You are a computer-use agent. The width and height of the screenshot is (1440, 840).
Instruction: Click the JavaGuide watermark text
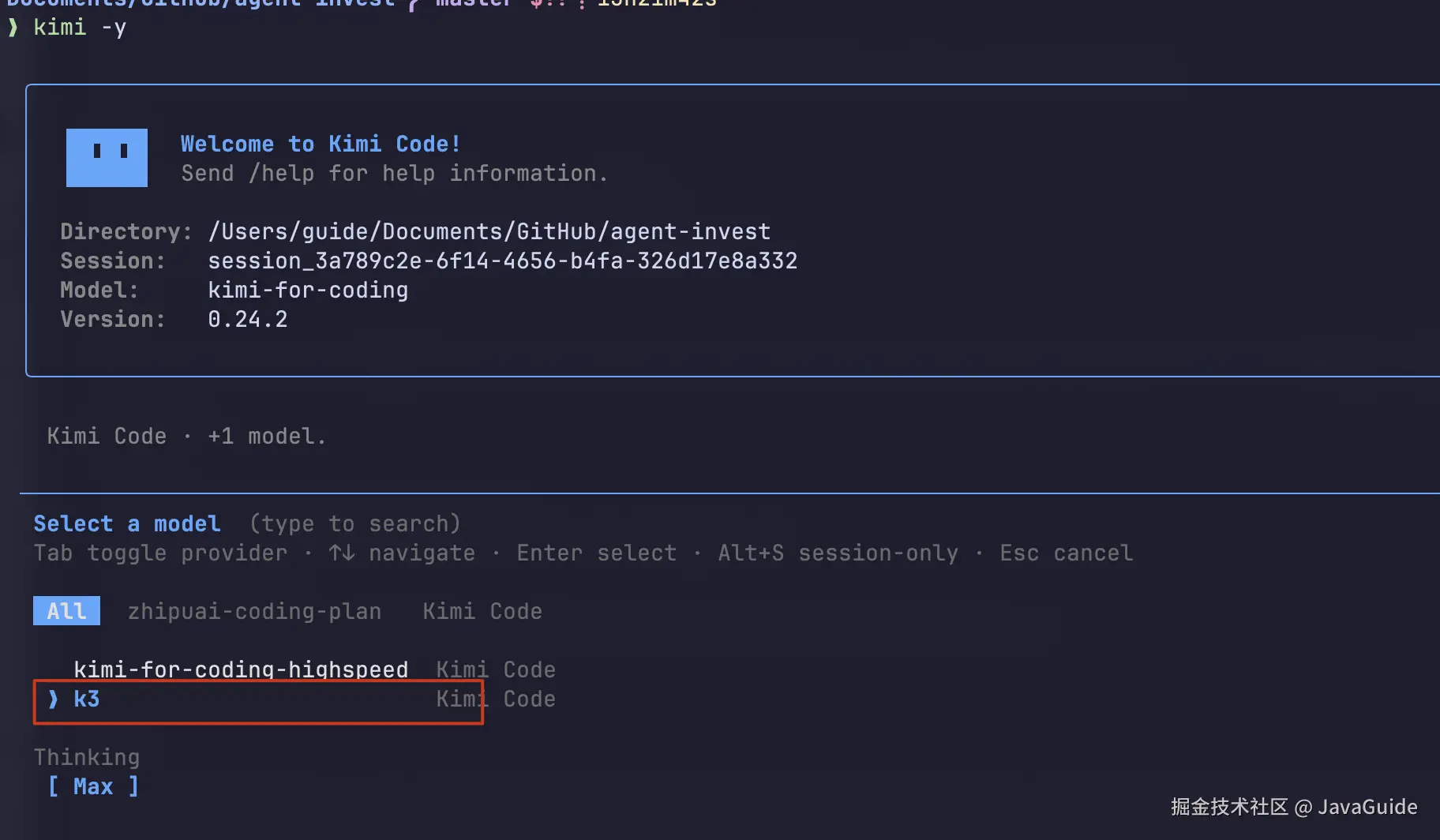(1367, 807)
